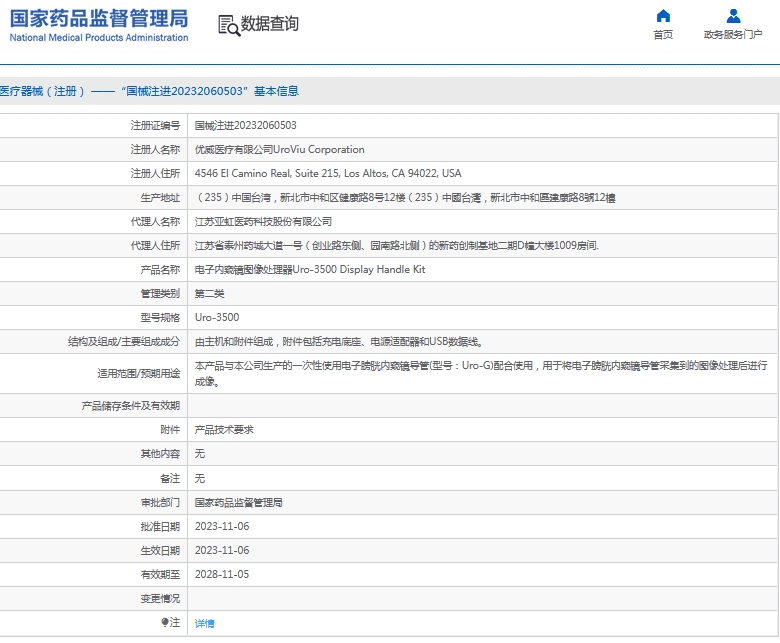Click 批准日期 value 2023-11-06
The width and height of the screenshot is (780, 643).
coord(222,526)
